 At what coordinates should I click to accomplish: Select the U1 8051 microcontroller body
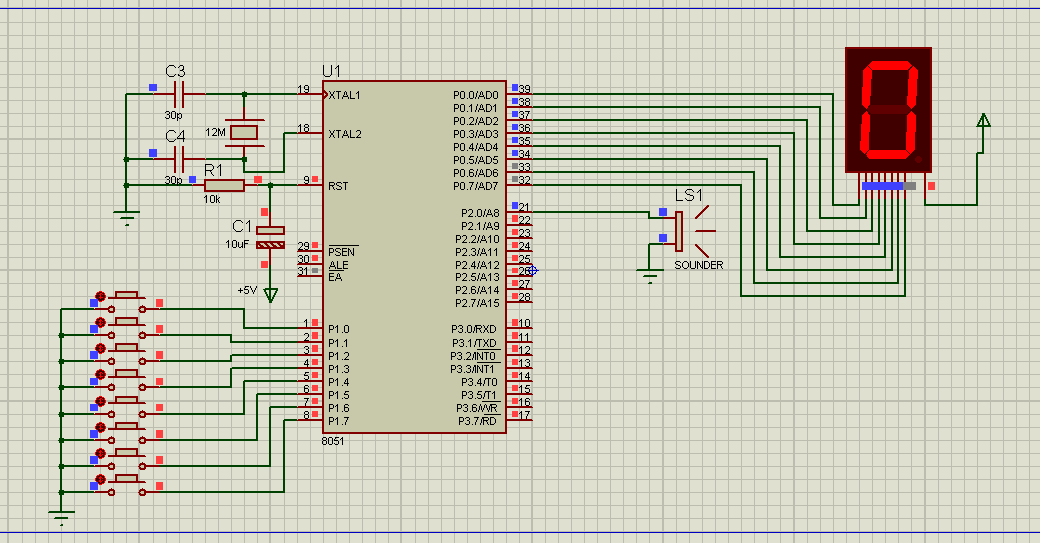[x=415, y=257]
